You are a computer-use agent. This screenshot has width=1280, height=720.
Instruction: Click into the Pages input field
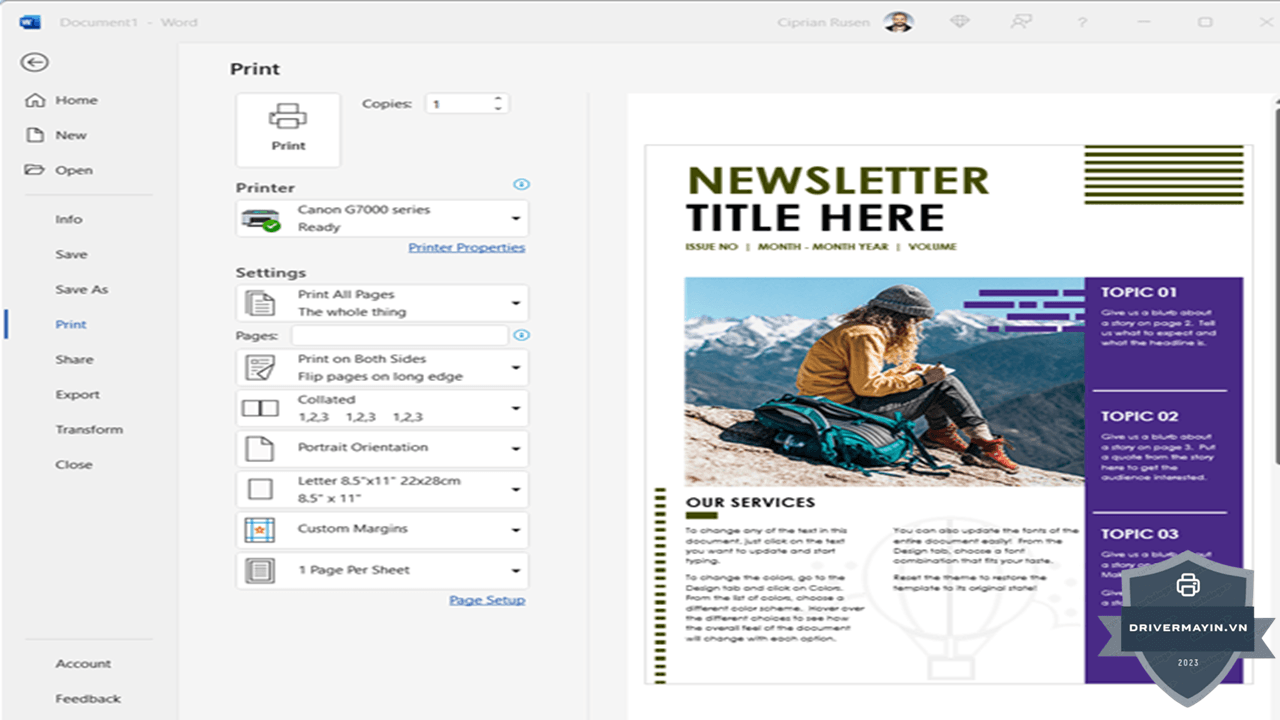click(402, 336)
